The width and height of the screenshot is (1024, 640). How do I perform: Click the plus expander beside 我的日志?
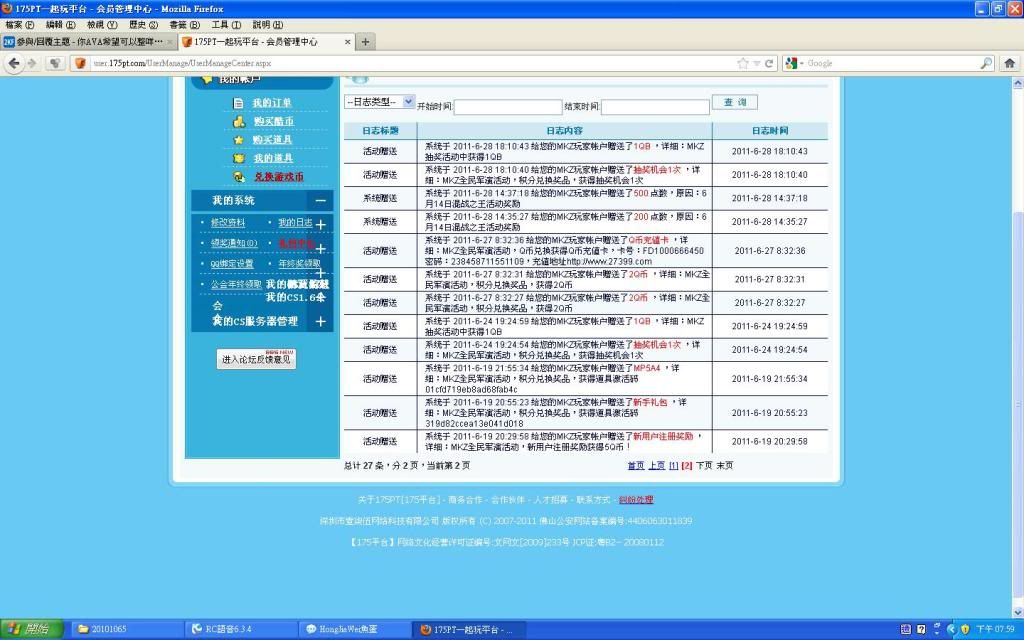[321, 225]
